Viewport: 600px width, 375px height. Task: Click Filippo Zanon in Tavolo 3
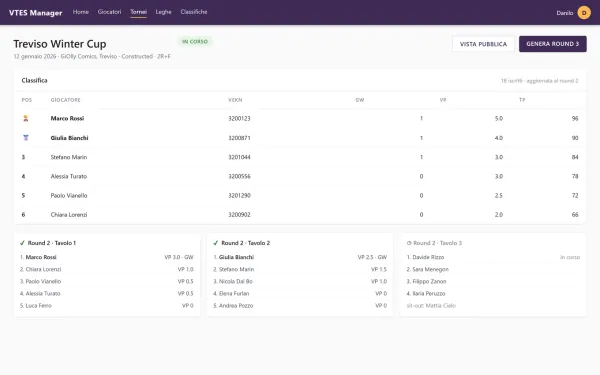click(x=429, y=281)
